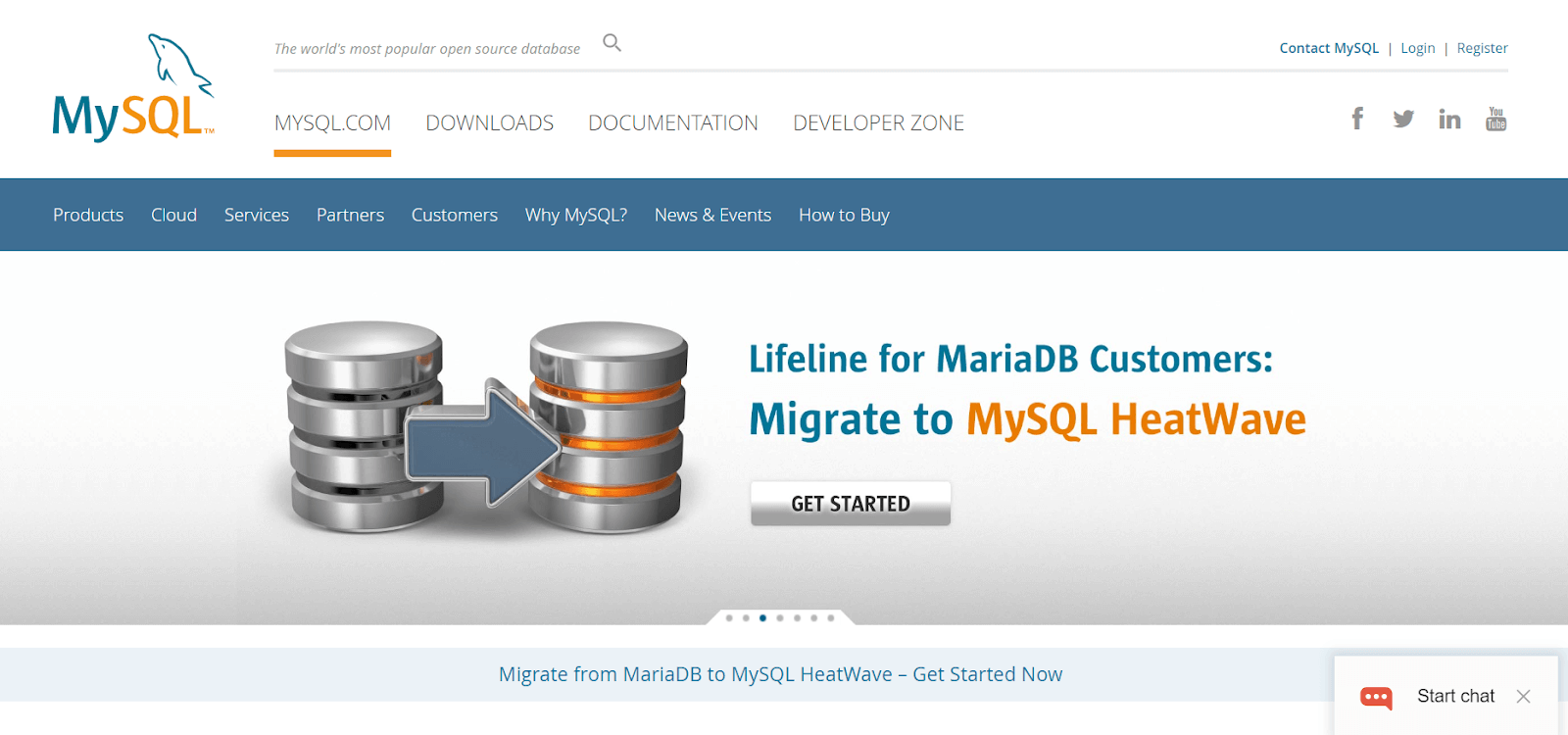1568x735 pixels.
Task: Open the LinkedIn icon
Action: (x=1449, y=119)
